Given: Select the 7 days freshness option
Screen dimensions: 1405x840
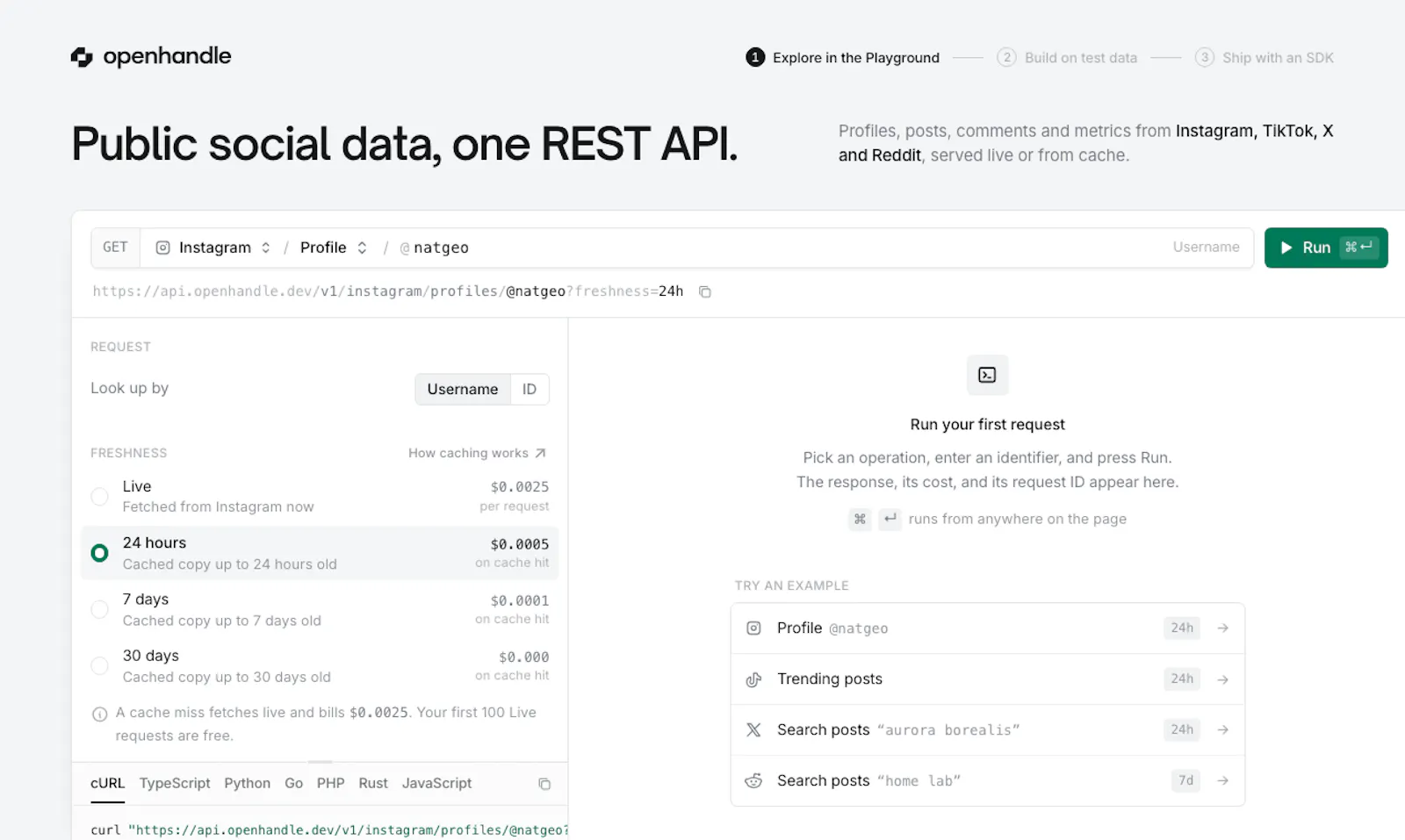Looking at the screenshot, I should click(x=320, y=609).
